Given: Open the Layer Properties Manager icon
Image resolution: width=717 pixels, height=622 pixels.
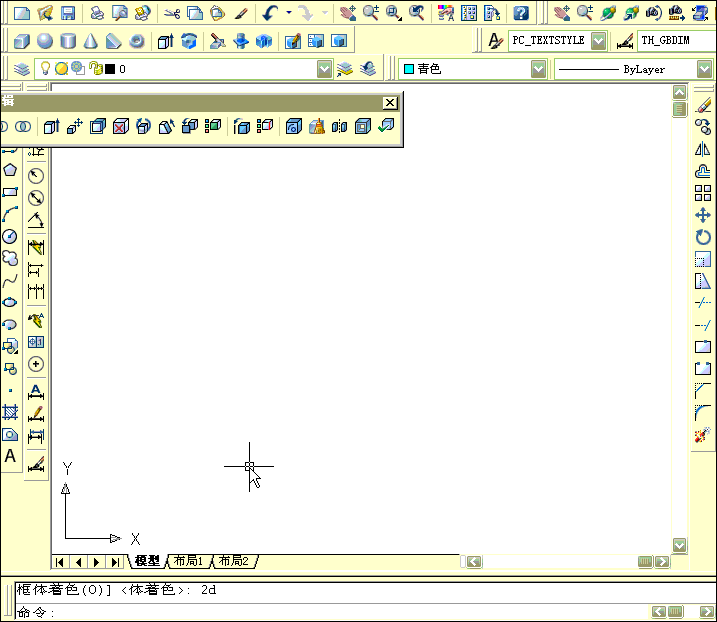Looking at the screenshot, I should tap(21, 69).
